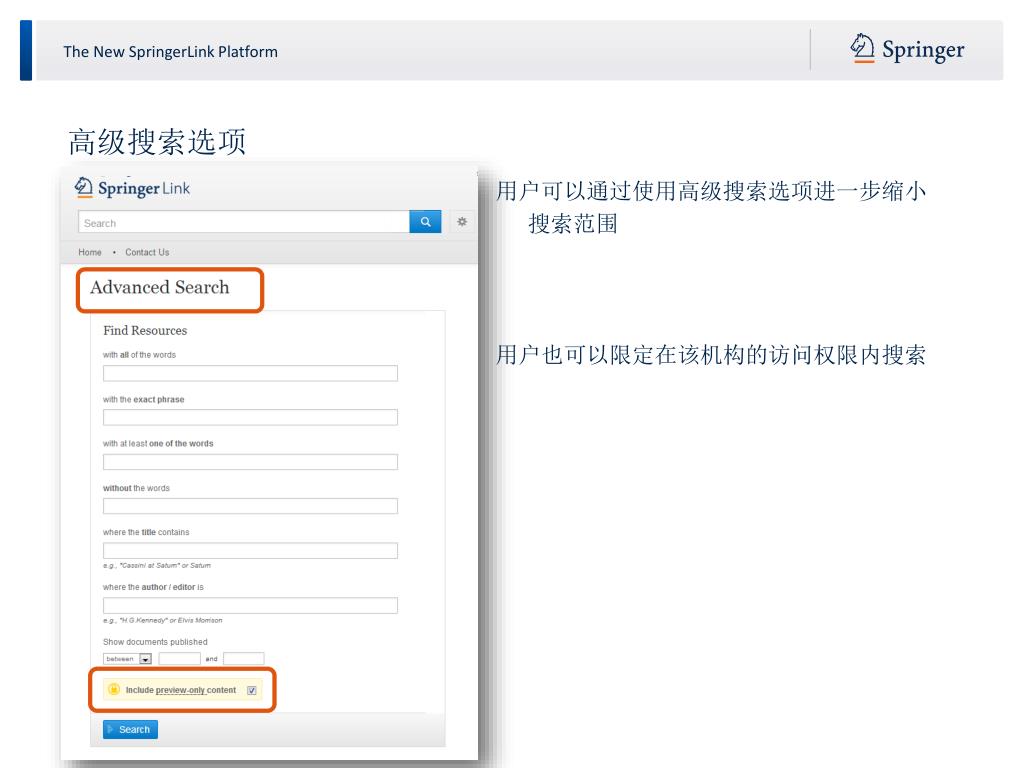Click the yellow lock preview-only icon

point(114,690)
